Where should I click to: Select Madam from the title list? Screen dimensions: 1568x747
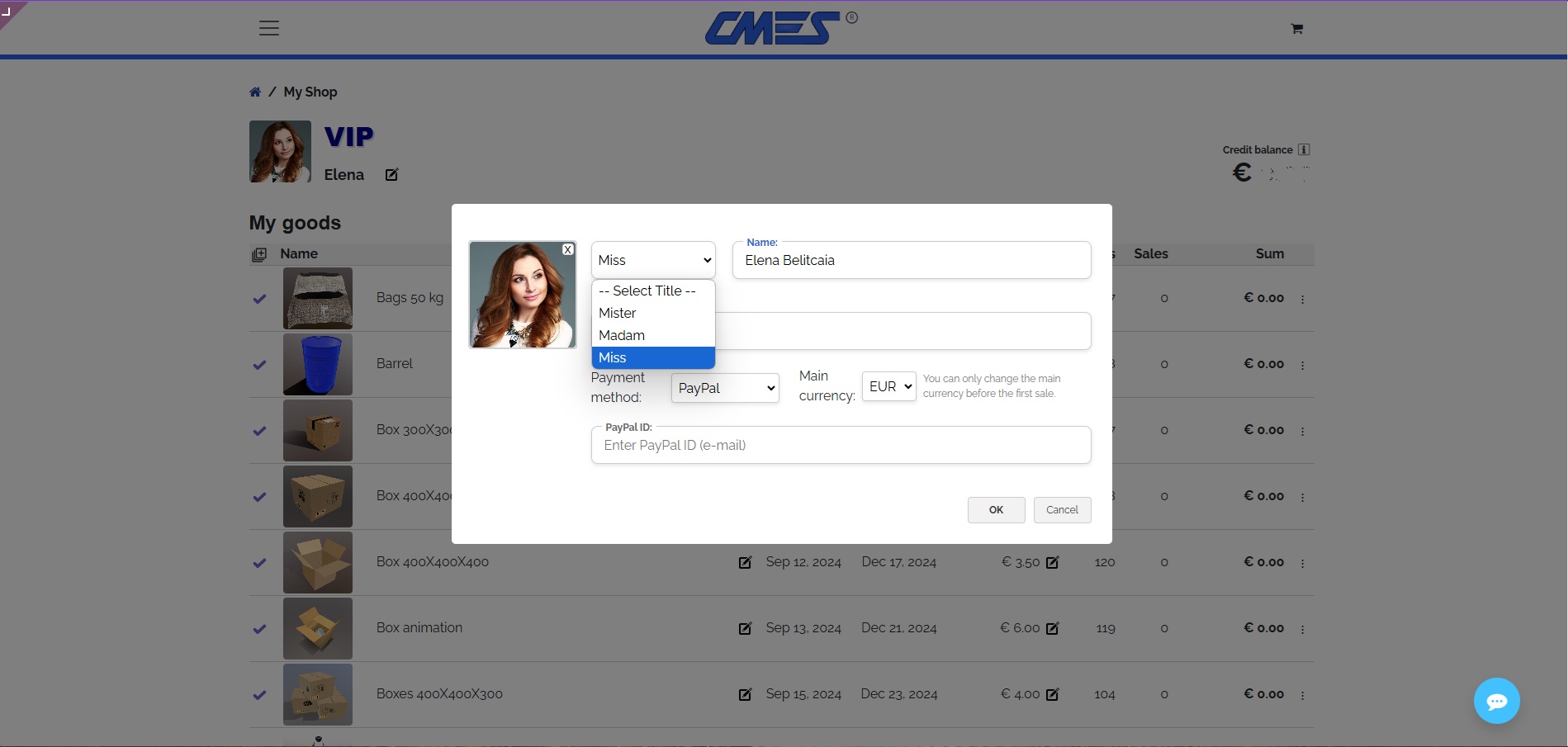pyautogui.click(x=621, y=335)
